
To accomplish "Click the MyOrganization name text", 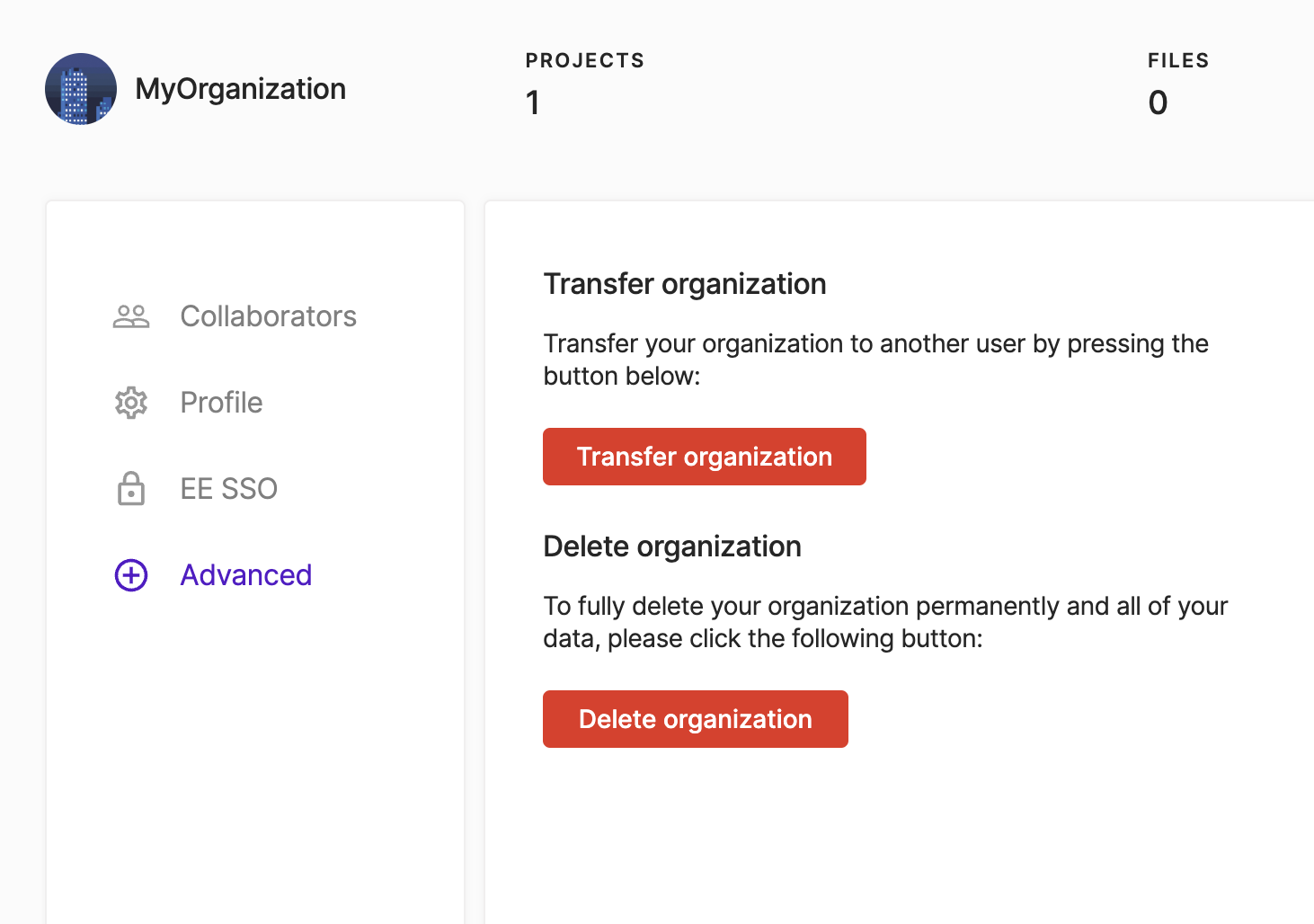I will [x=241, y=89].
